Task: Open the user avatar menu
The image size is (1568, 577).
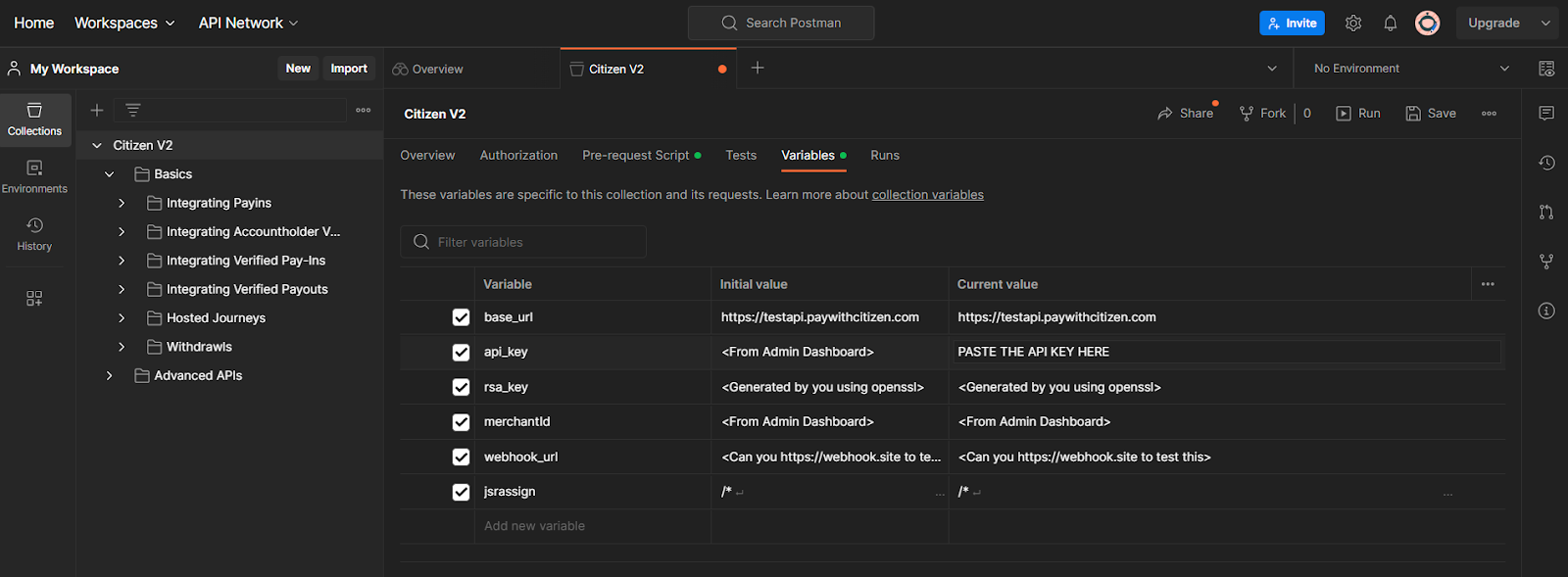Action: tap(1428, 23)
